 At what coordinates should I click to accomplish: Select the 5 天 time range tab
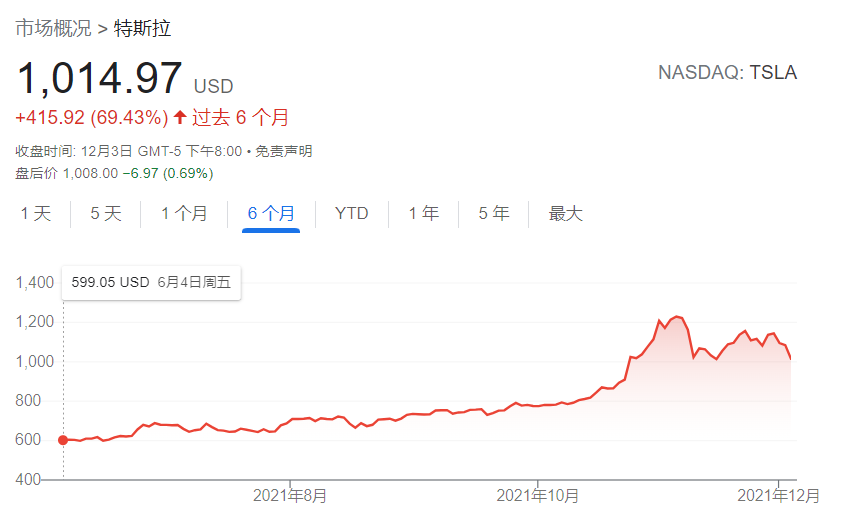(x=106, y=213)
